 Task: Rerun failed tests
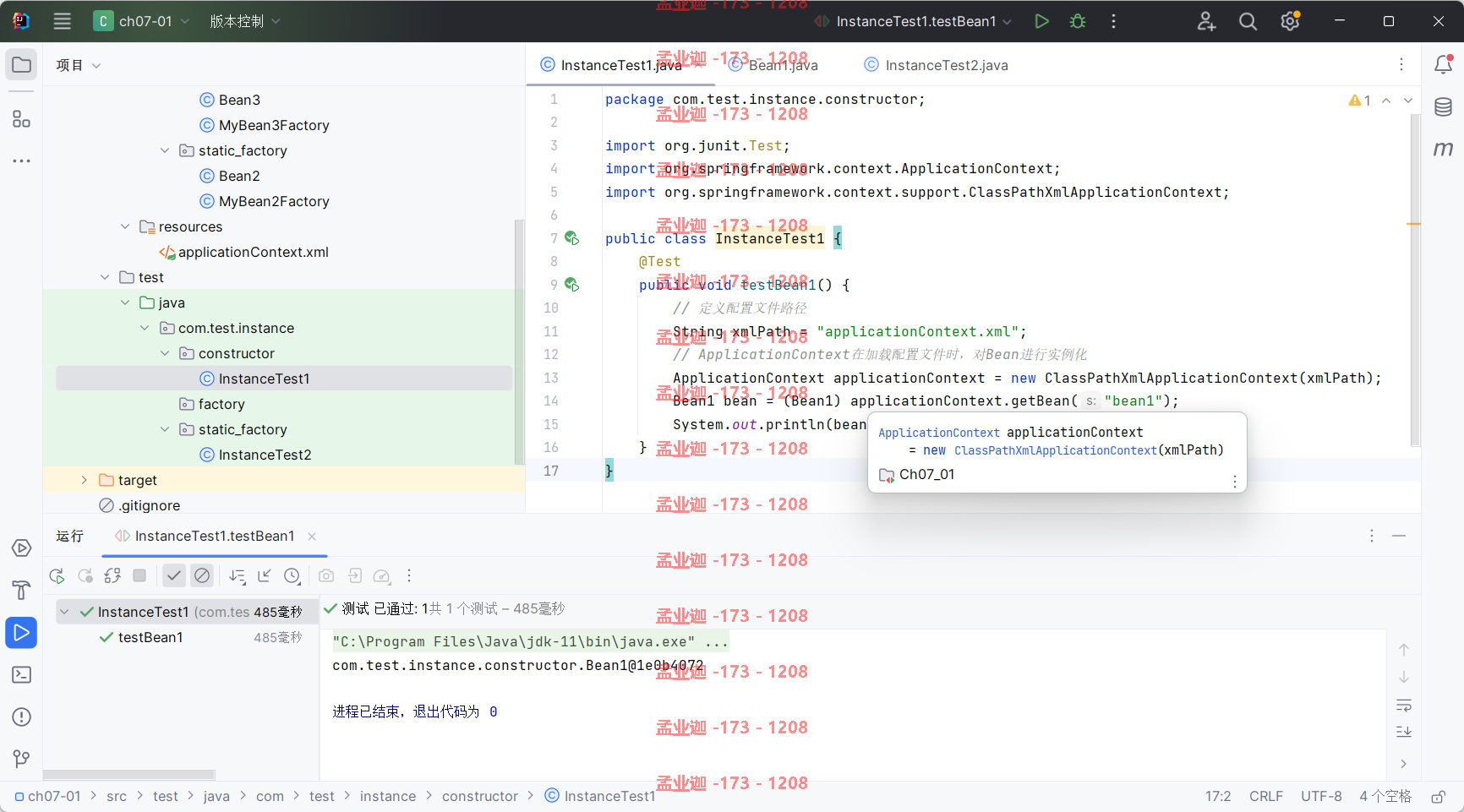85,575
